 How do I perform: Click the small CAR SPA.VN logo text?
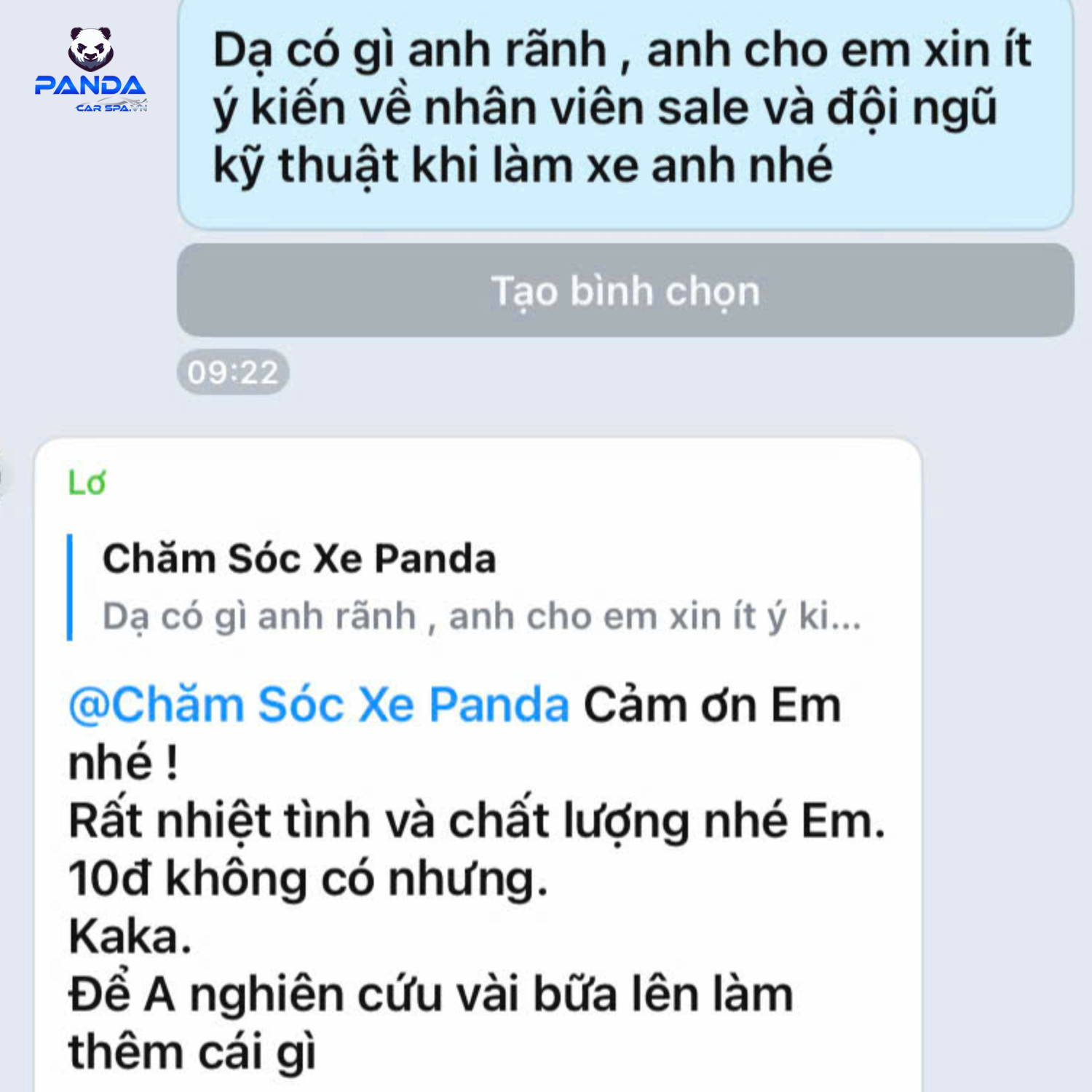[x=111, y=107]
